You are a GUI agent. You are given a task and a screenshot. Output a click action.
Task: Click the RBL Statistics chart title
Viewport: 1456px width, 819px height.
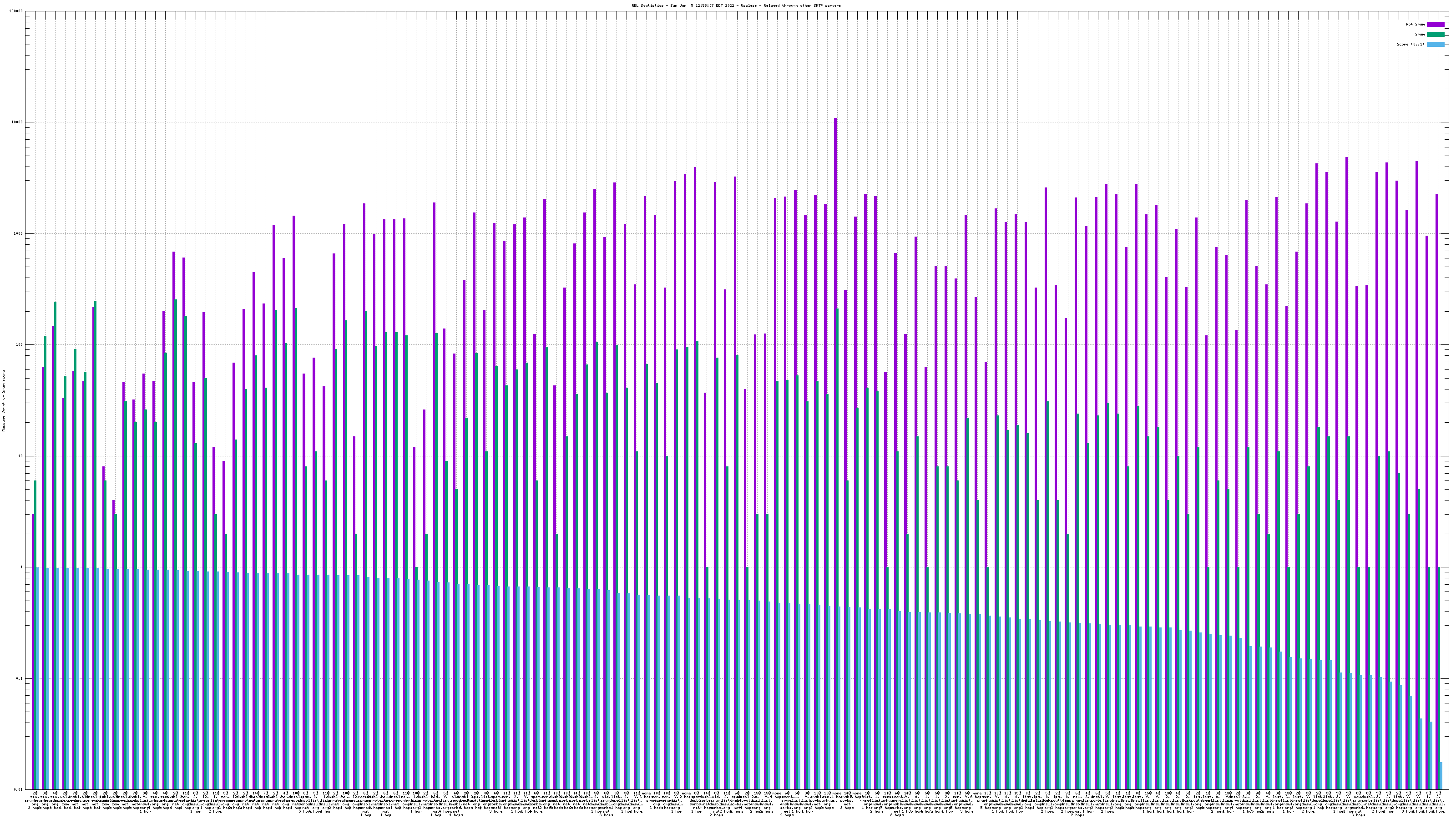736,5
